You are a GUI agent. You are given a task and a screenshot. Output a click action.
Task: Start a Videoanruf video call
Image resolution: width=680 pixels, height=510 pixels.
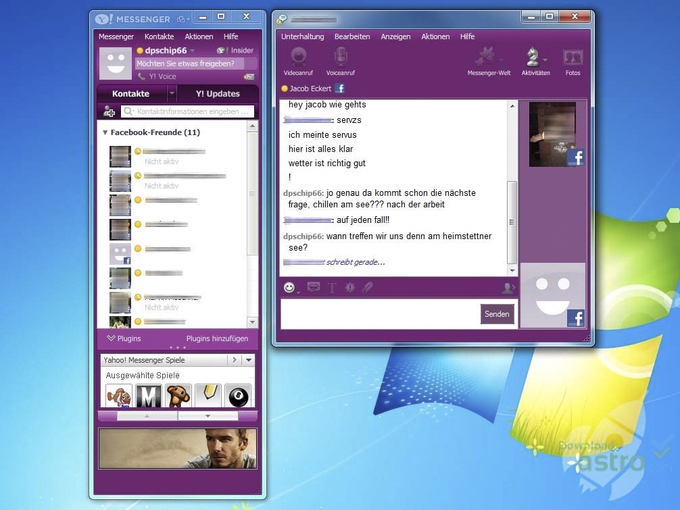point(297,59)
